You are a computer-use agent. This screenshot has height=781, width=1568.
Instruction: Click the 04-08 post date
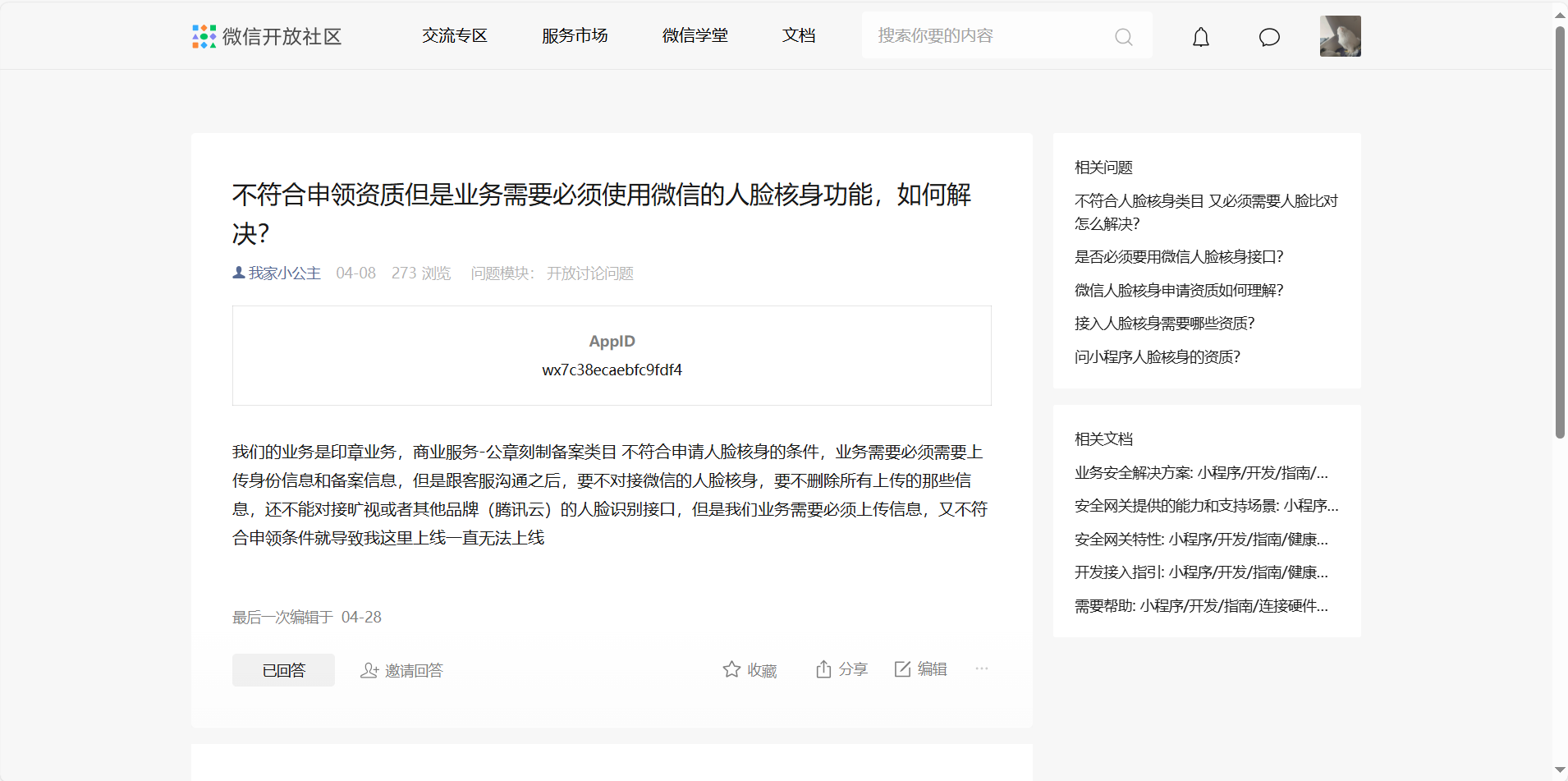pyautogui.click(x=355, y=273)
